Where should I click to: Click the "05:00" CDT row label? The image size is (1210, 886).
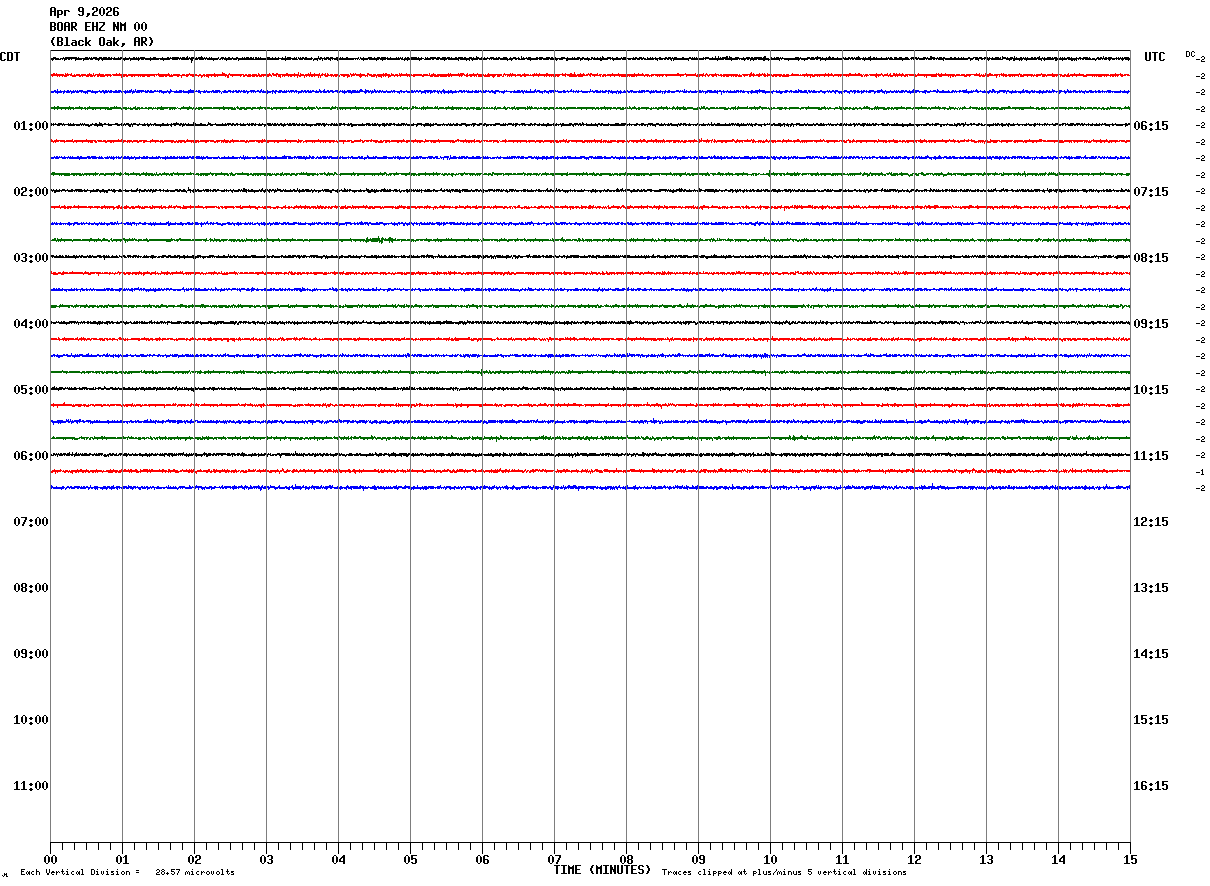coord(31,390)
